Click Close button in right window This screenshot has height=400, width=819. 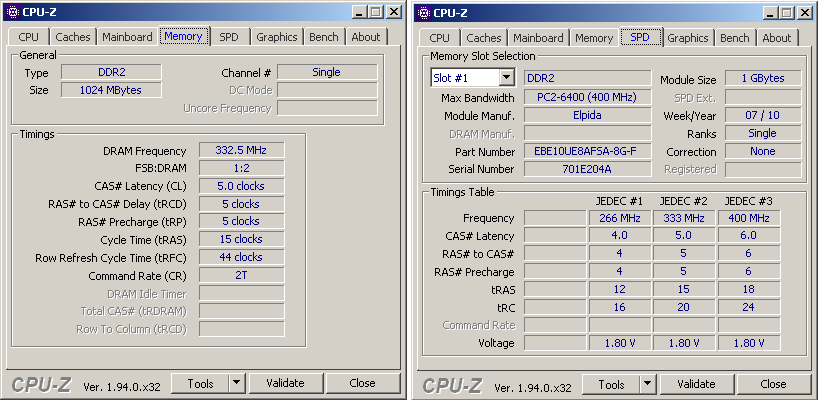(774, 385)
